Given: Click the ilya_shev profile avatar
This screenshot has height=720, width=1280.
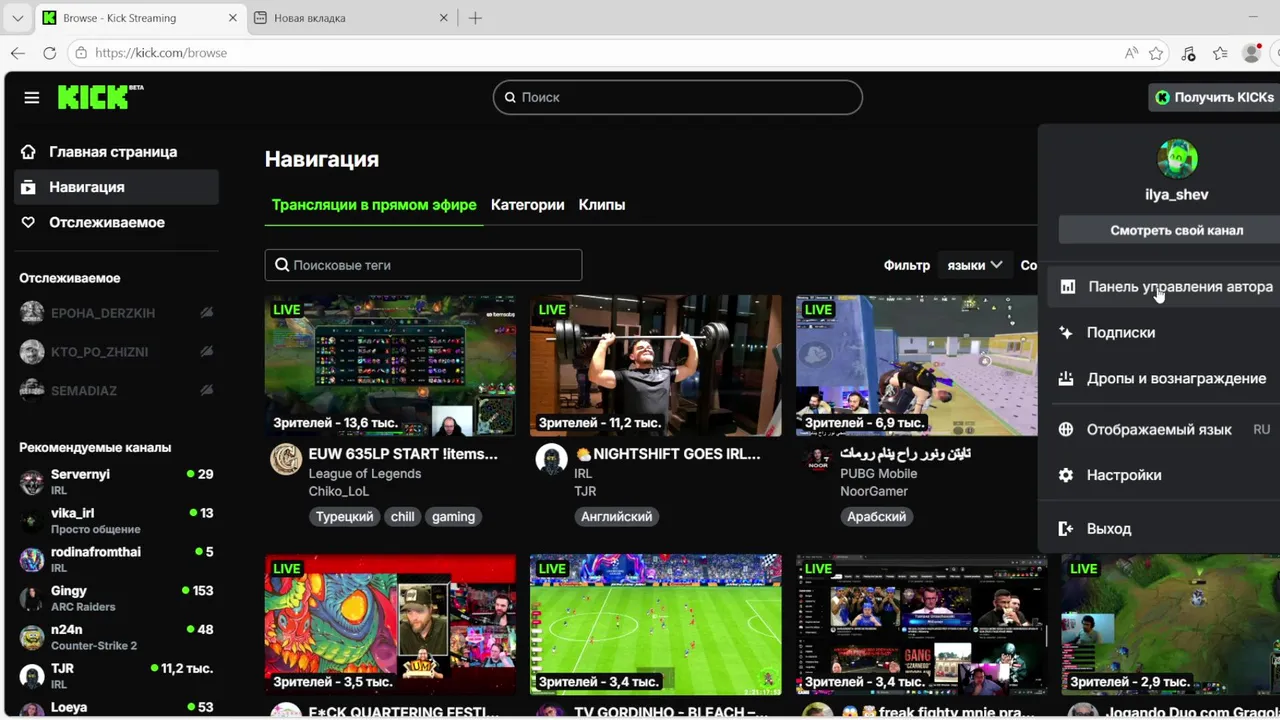Looking at the screenshot, I should pyautogui.click(x=1177, y=158).
